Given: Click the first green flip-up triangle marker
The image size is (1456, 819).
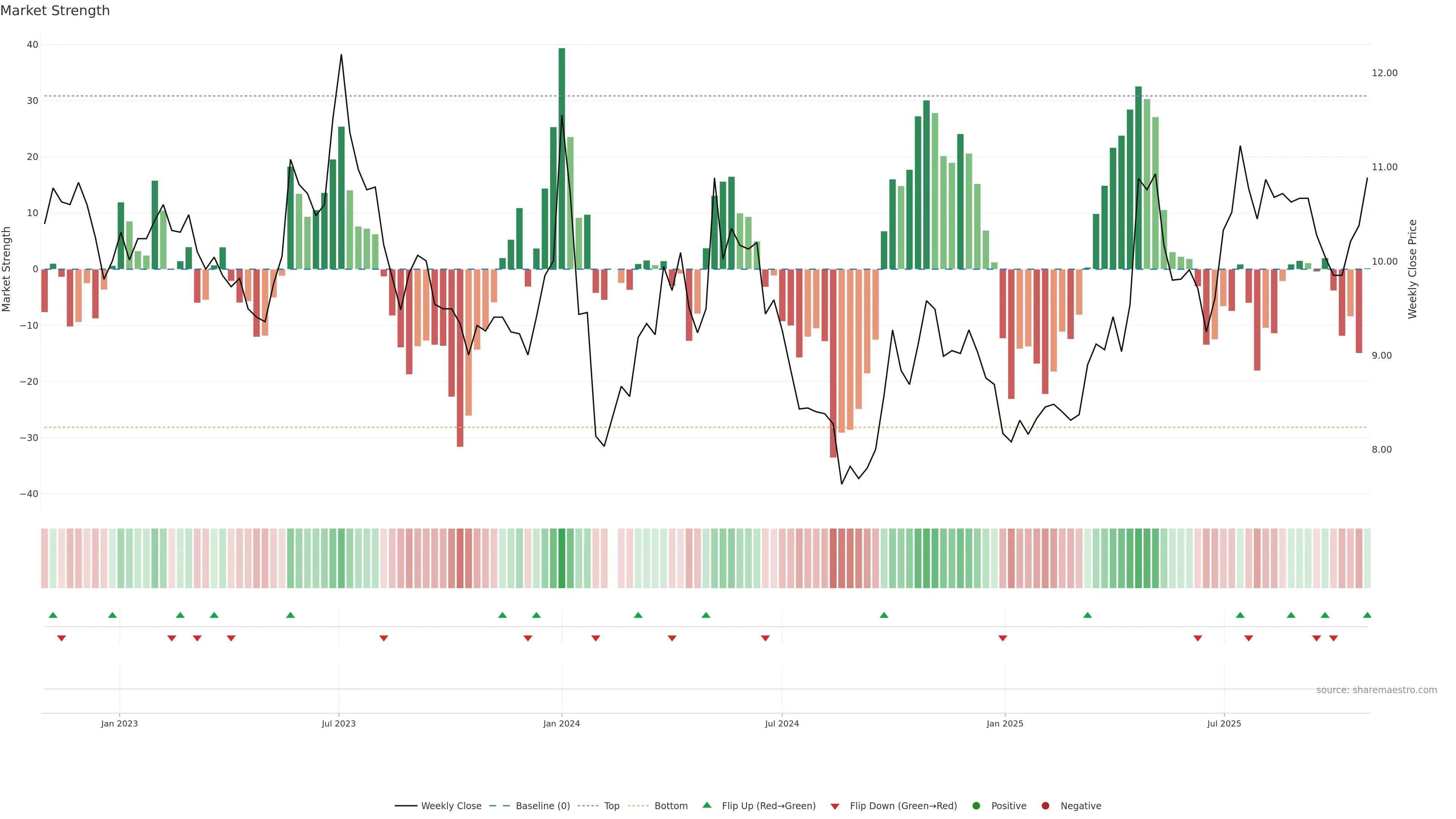Looking at the screenshot, I should point(53,615).
